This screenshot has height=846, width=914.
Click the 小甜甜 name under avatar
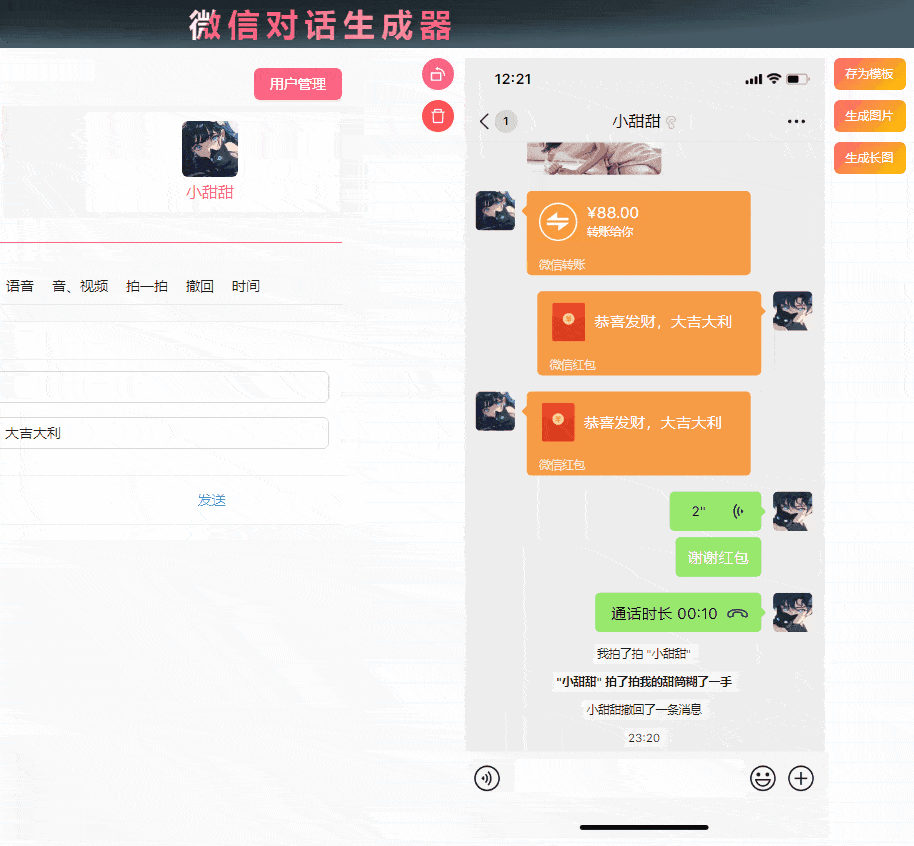pos(210,192)
